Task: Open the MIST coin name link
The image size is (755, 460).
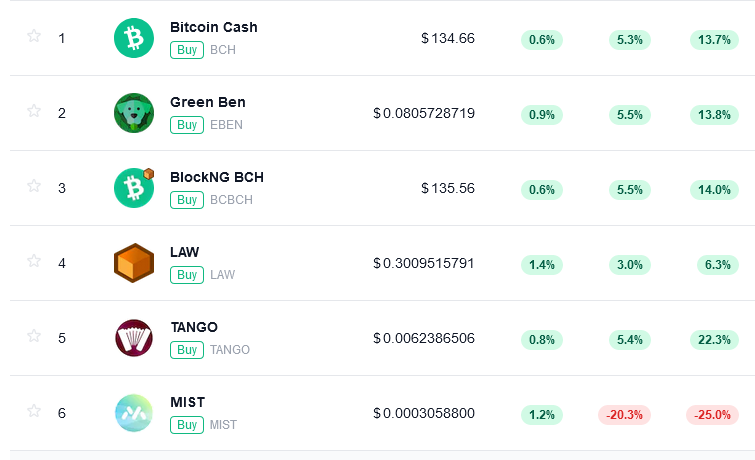Action: coord(188,402)
